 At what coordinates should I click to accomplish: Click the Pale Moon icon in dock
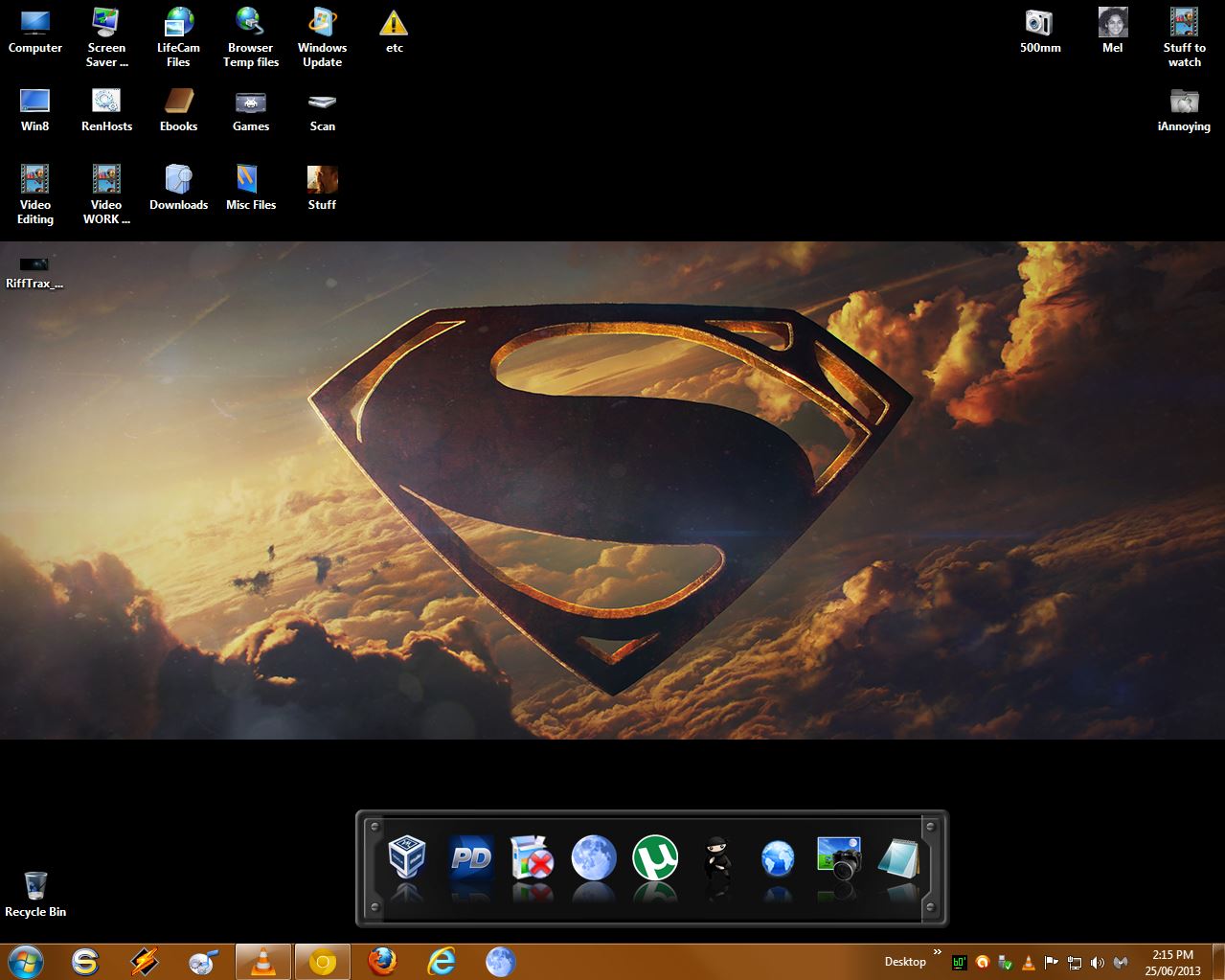594,857
